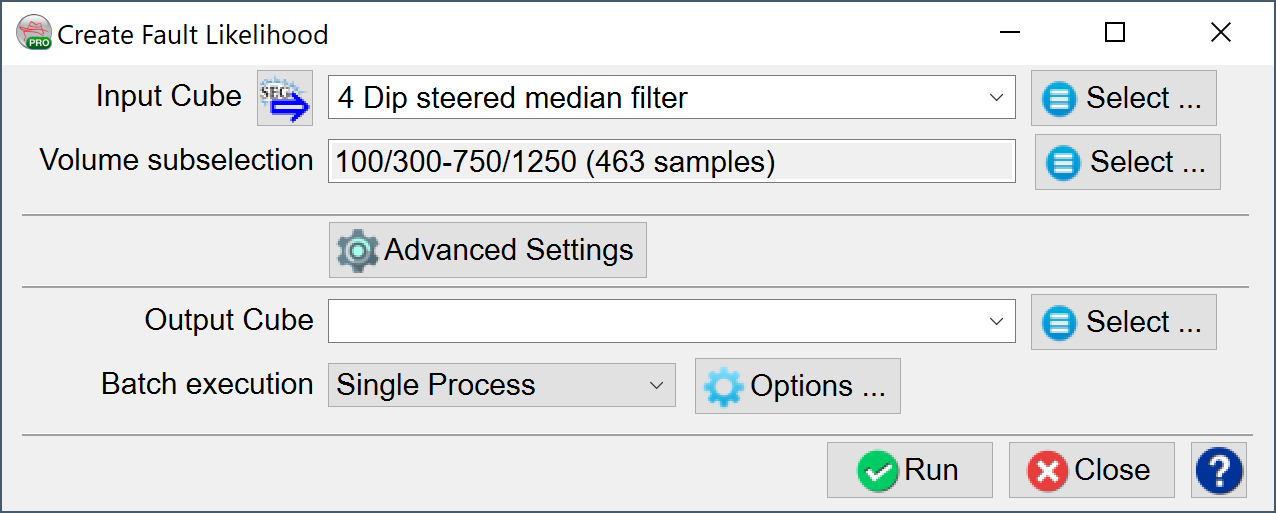Expand the Output Cube dropdown arrow
Viewport: 1276px width, 513px height.
(996, 322)
